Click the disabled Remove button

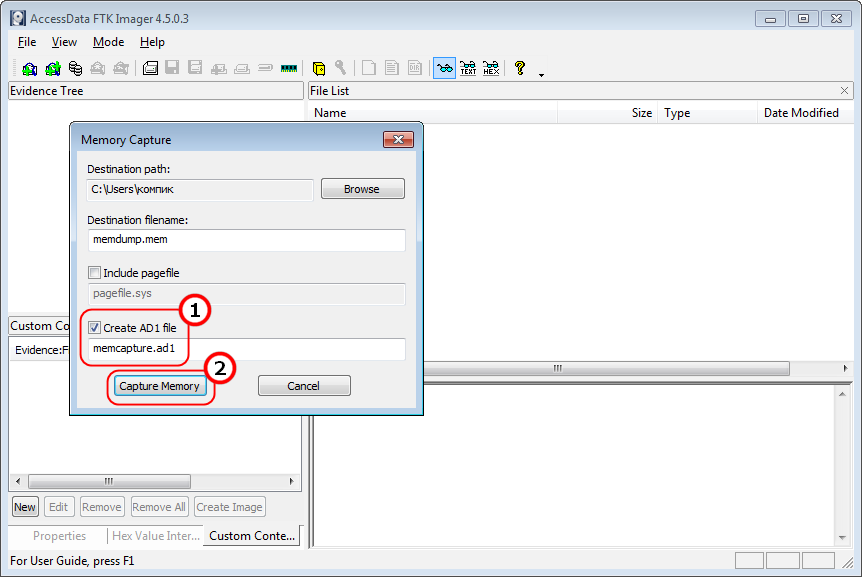coord(102,507)
